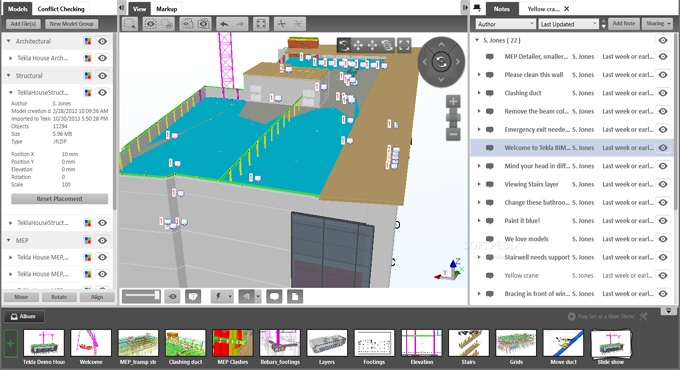The width and height of the screenshot is (680, 370).
Task: Click the center of the navigation wheel
Action: pos(441,62)
